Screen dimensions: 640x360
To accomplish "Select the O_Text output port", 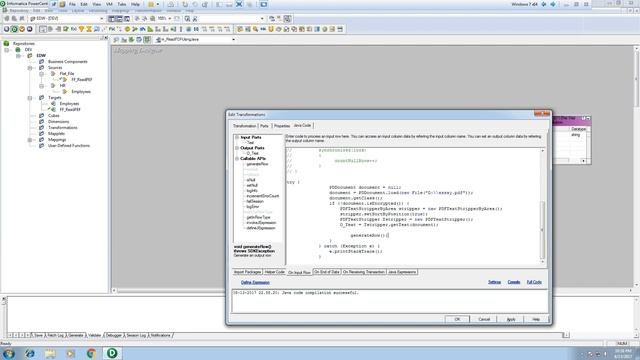I will pos(252,153).
